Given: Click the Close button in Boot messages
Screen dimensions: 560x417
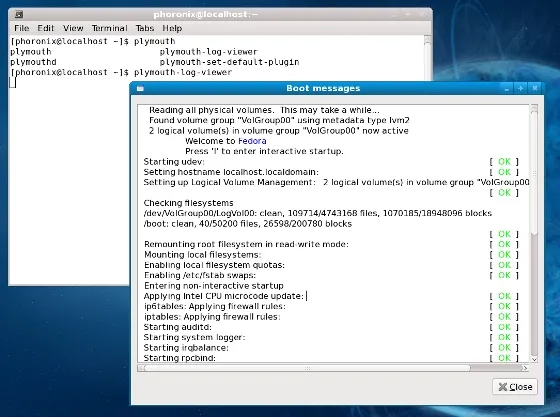Looking at the screenshot, I should pyautogui.click(x=515, y=387).
